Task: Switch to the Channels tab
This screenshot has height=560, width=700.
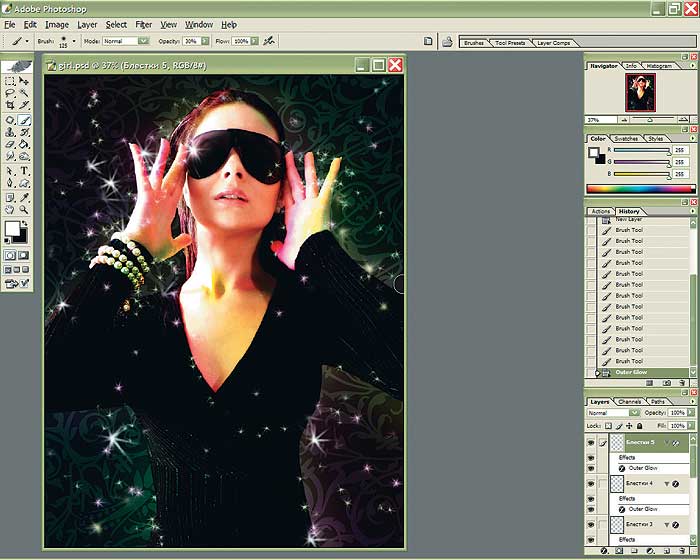Action: coord(630,402)
